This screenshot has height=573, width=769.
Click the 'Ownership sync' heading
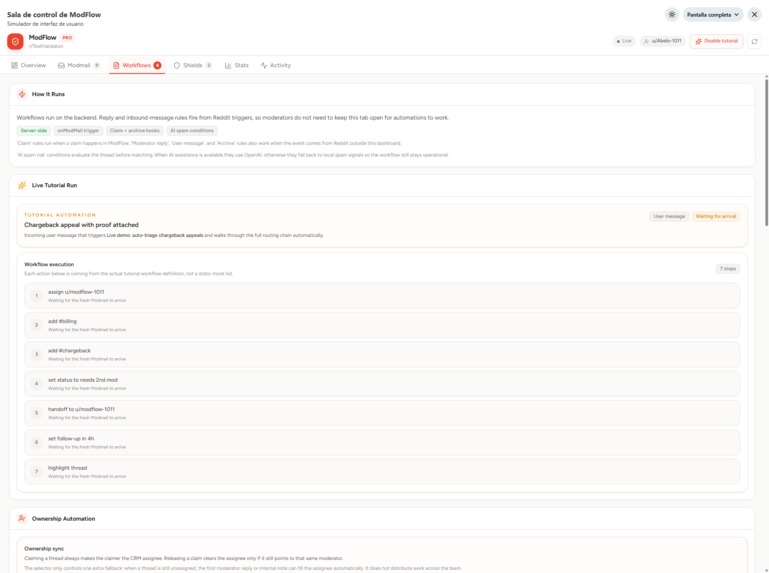click(44, 548)
